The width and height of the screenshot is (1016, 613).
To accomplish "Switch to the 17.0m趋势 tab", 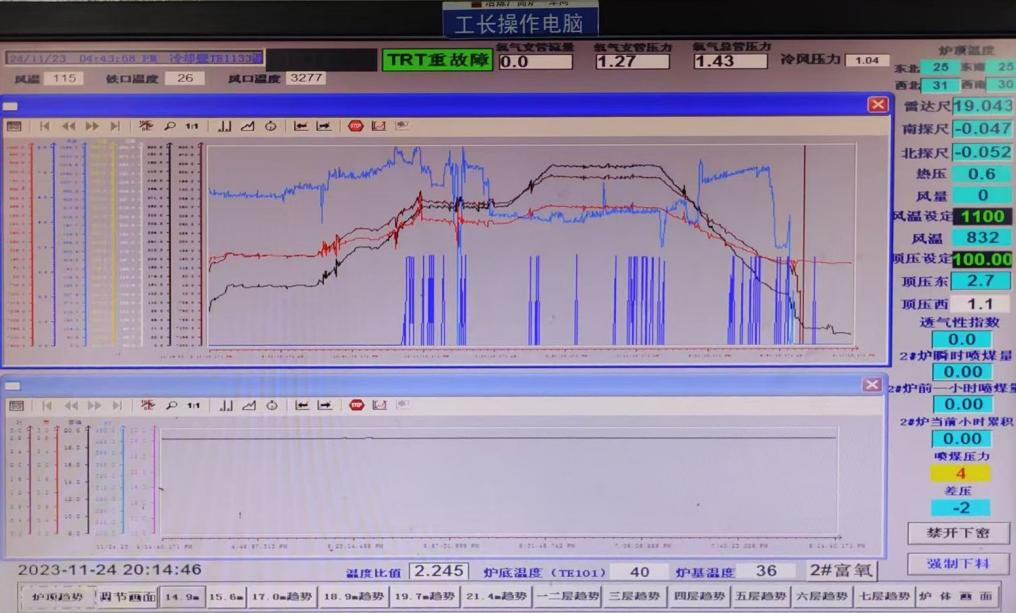I will click(x=282, y=596).
